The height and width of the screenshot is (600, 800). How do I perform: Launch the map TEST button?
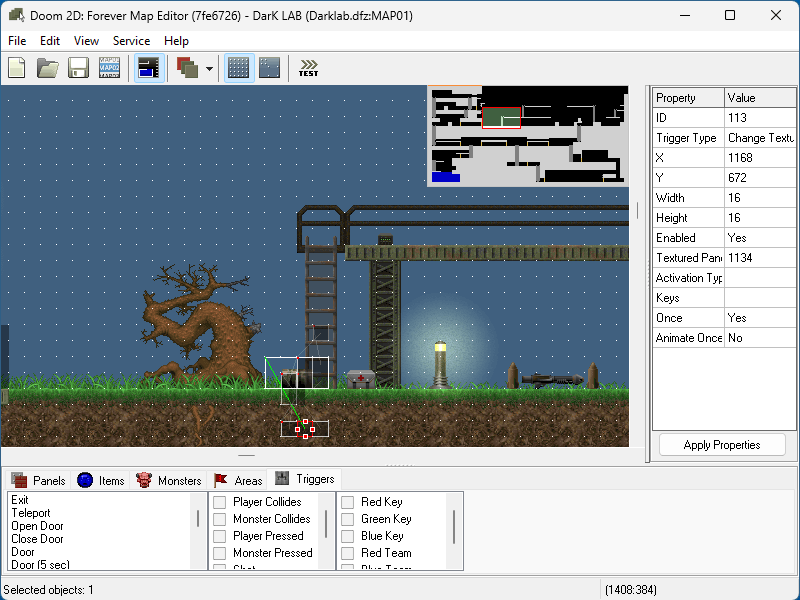click(309, 68)
